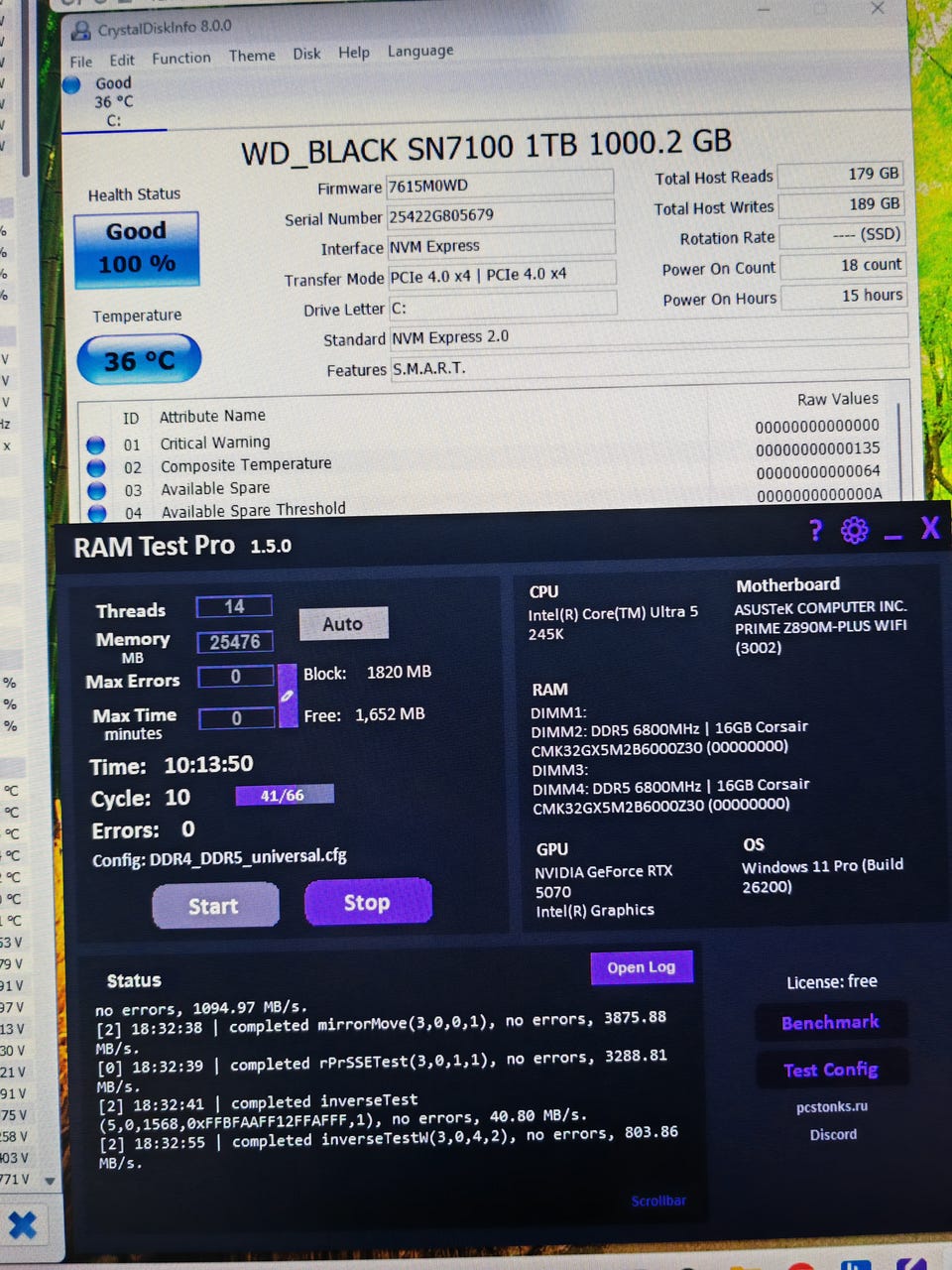Click the Config DDR4_DDR5_universal.cfg text

(219, 858)
